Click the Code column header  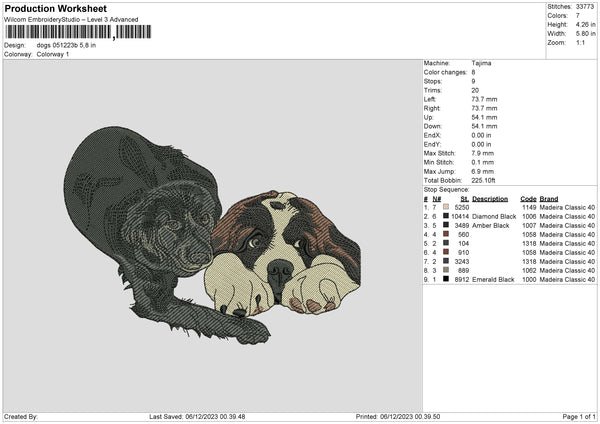click(528, 198)
